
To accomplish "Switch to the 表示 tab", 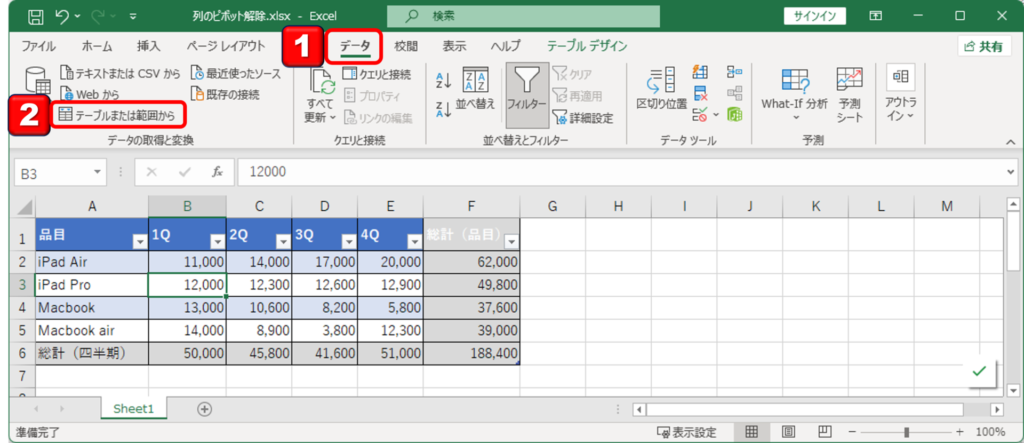I will tap(455, 46).
